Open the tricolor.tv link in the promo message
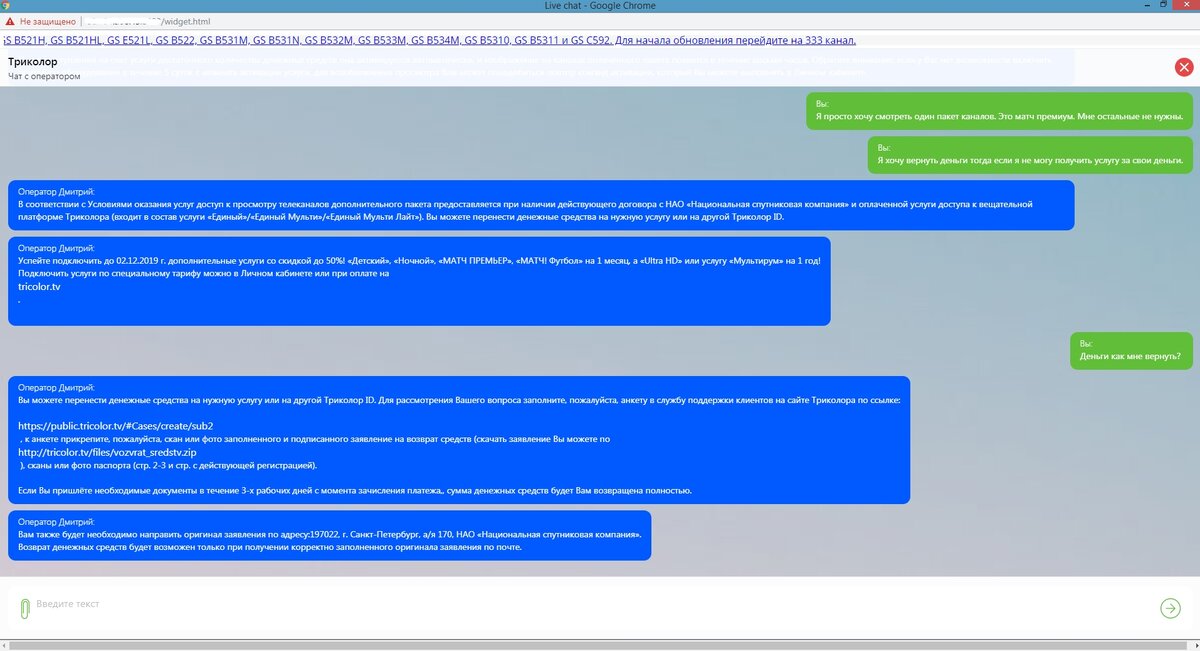 (x=39, y=287)
